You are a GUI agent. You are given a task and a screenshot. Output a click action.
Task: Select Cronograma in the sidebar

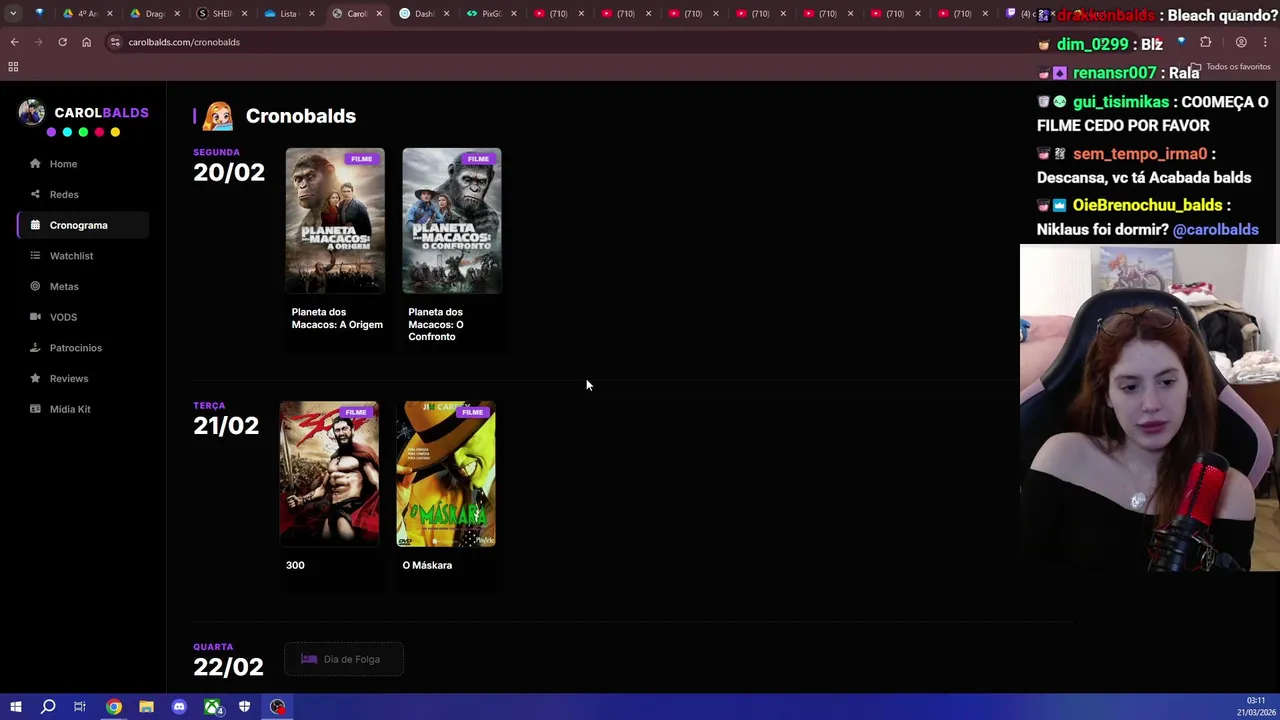[x=82, y=225]
